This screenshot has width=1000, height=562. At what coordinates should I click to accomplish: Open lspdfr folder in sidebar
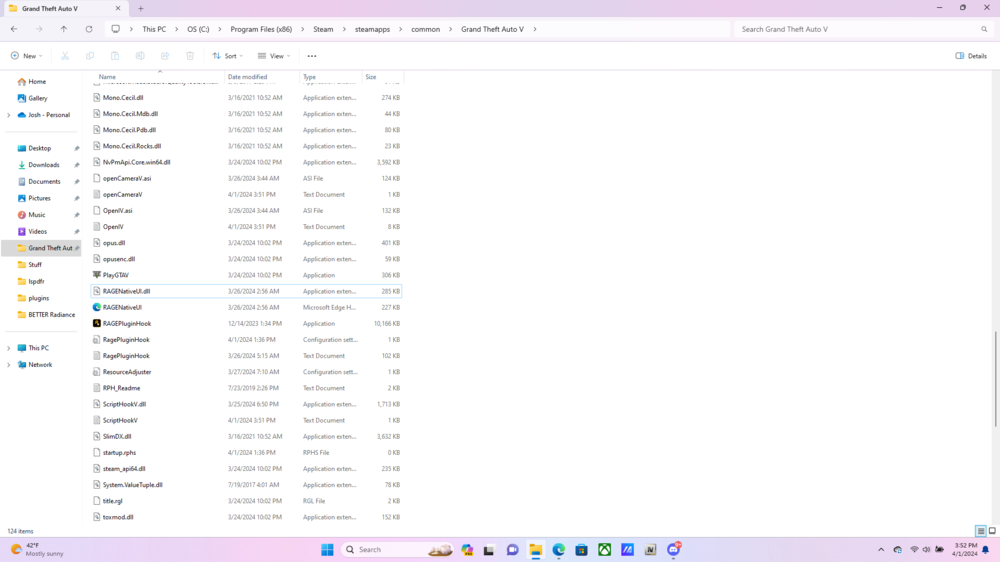coord(36,281)
